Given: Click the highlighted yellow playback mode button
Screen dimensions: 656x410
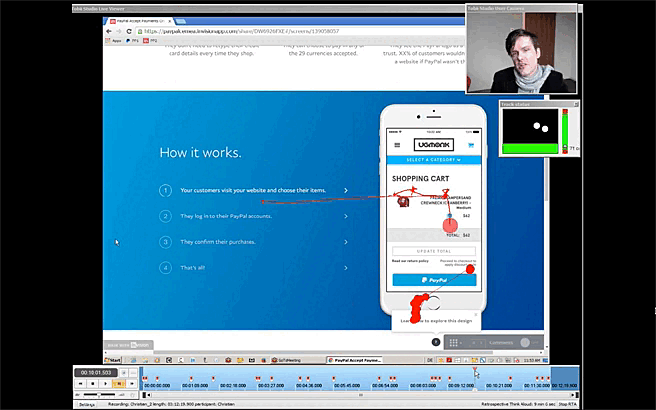Looking at the screenshot, I should click(119, 384).
